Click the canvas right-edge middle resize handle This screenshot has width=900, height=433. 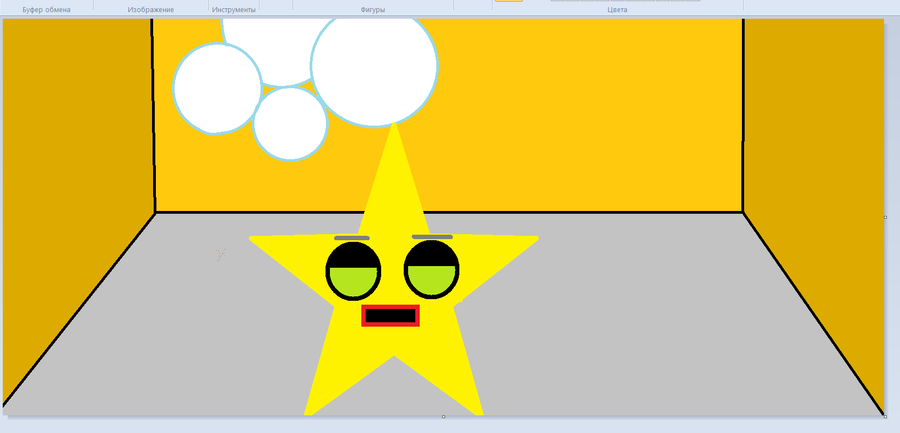(885, 217)
